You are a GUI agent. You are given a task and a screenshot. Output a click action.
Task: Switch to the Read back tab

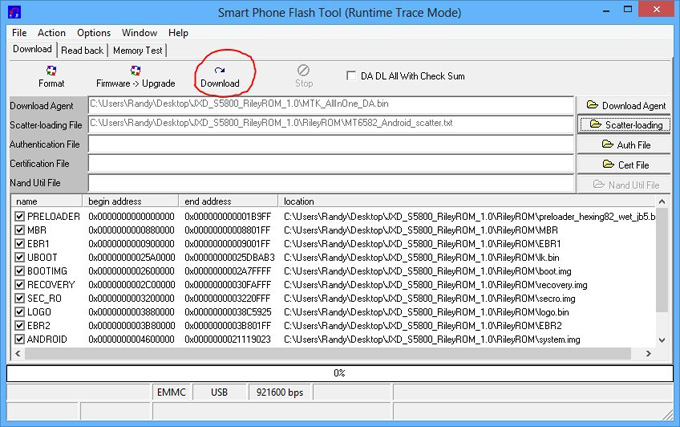(82, 50)
